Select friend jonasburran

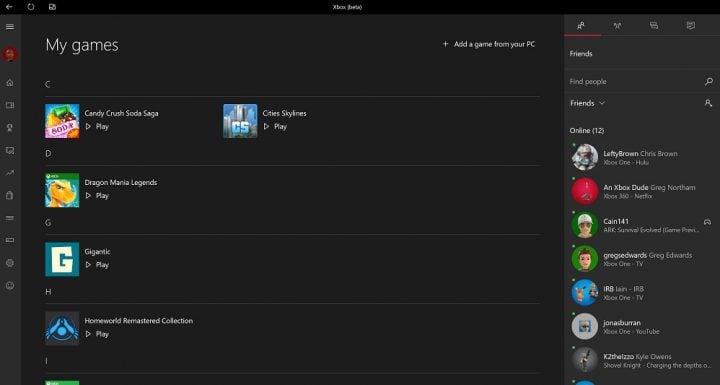point(622,323)
